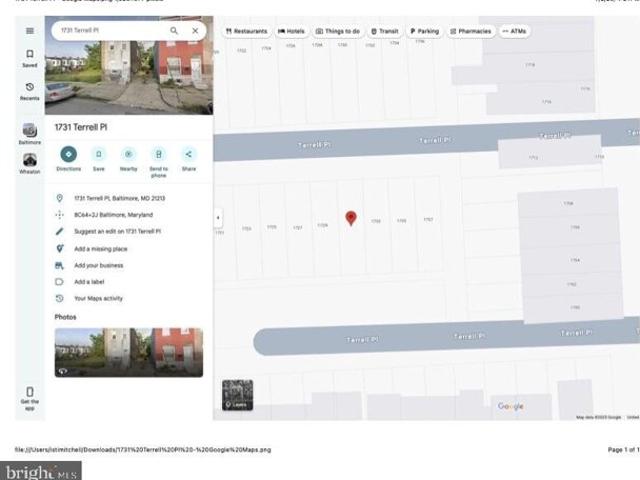
Task: Select the Things to do chip
Action: [338, 31]
